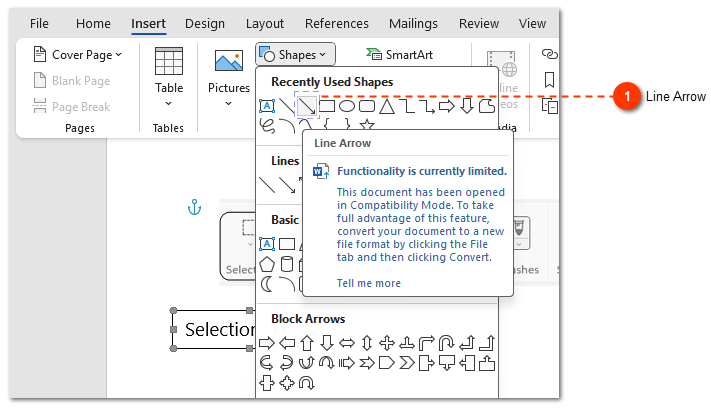This screenshot has width=711, height=409.
Task: Click the anchor icon in the document
Action: point(195,207)
